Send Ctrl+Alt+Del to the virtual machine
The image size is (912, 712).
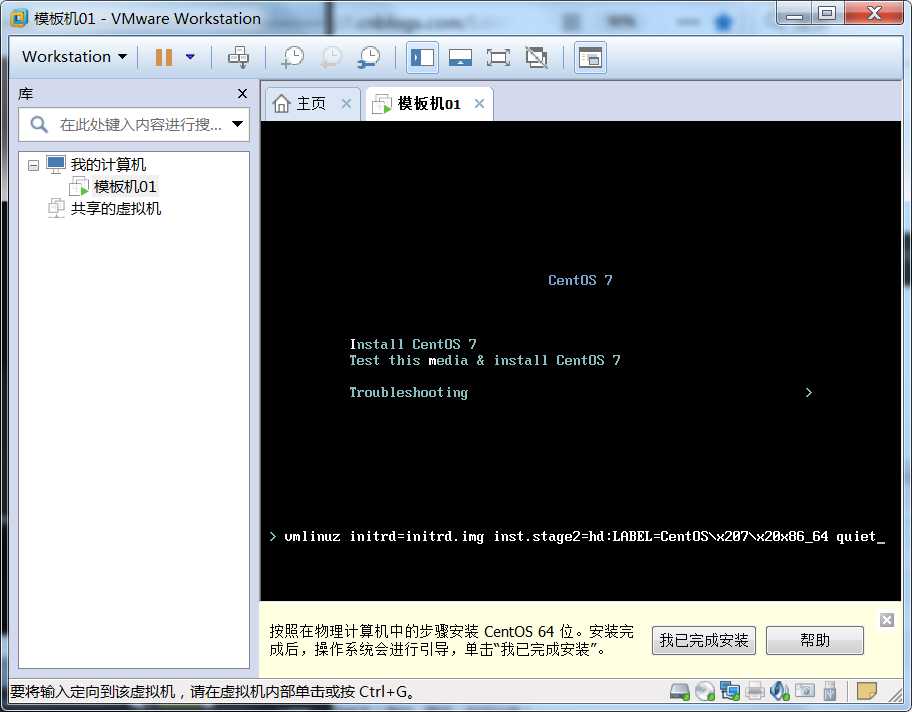(238, 57)
